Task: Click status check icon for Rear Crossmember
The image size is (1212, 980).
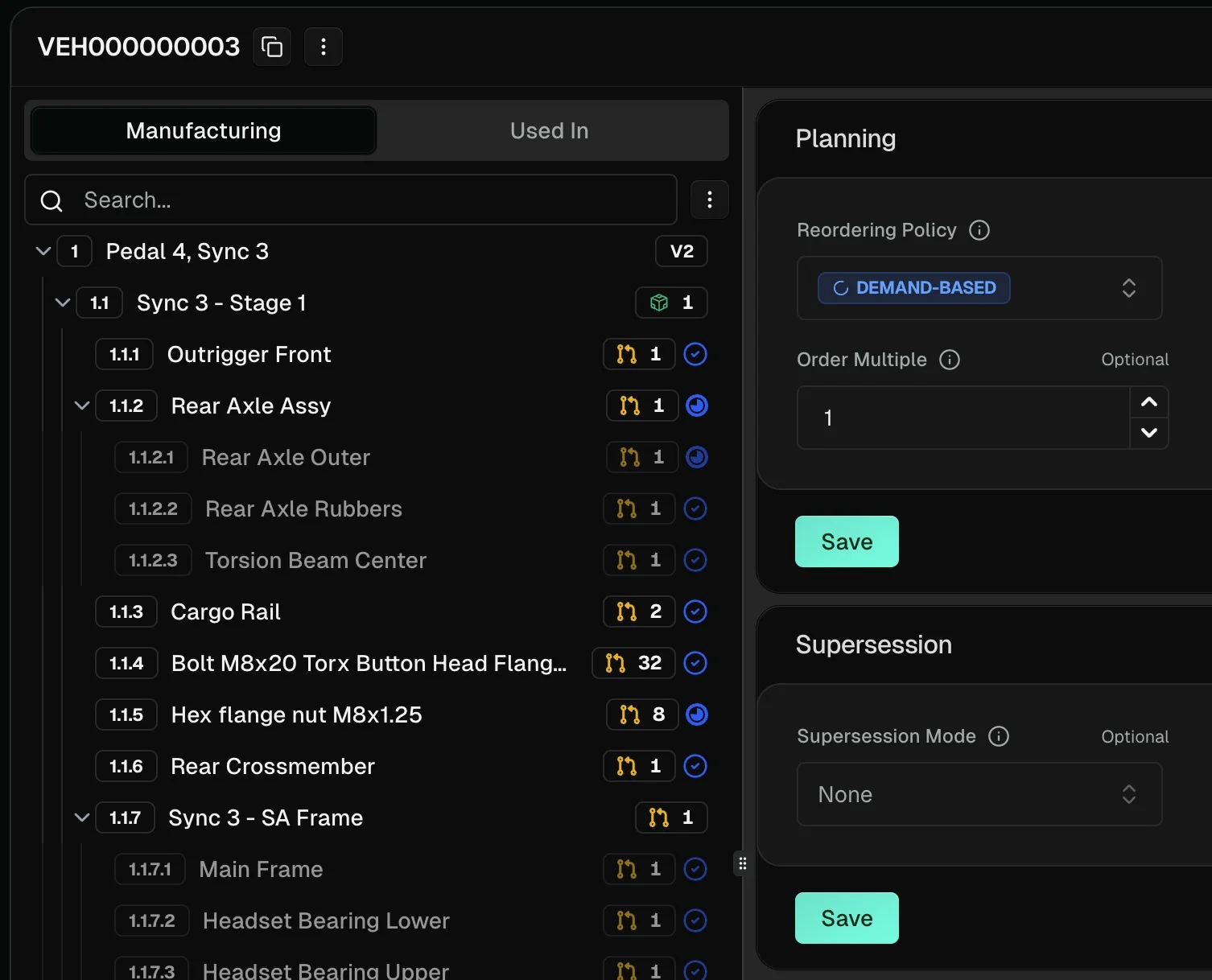Action: pyautogui.click(x=695, y=766)
